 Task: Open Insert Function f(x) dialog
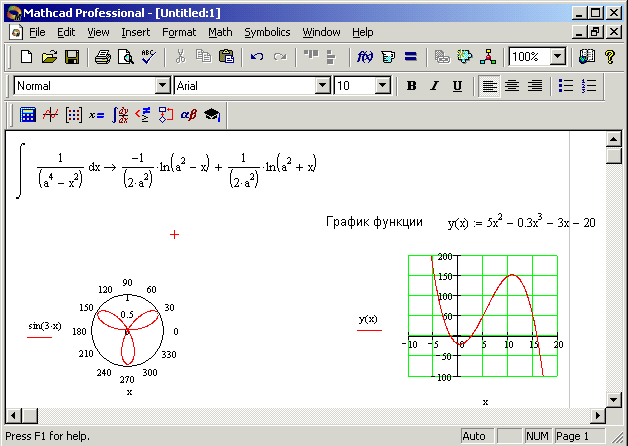pyautogui.click(x=365, y=57)
